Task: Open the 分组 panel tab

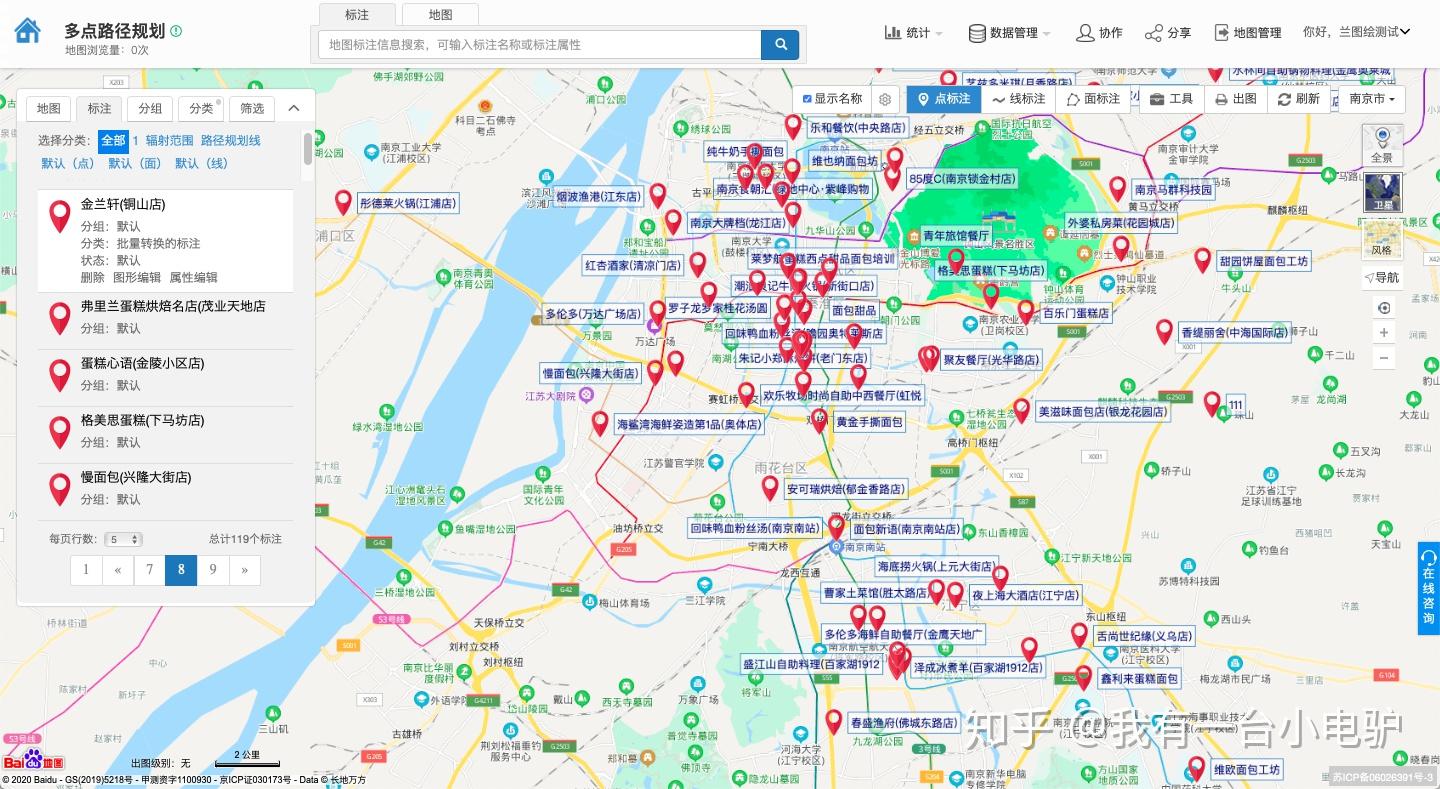Action: click(x=150, y=108)
